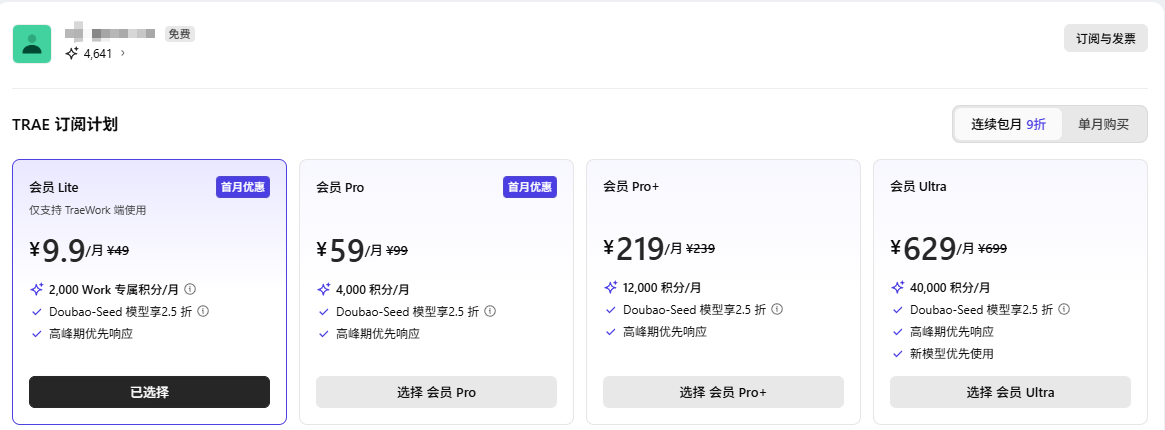Click the info icon next to 2,000 Work 专属积分/月
The height and width of the screenshot is (430, 1165).
[190, 289]
